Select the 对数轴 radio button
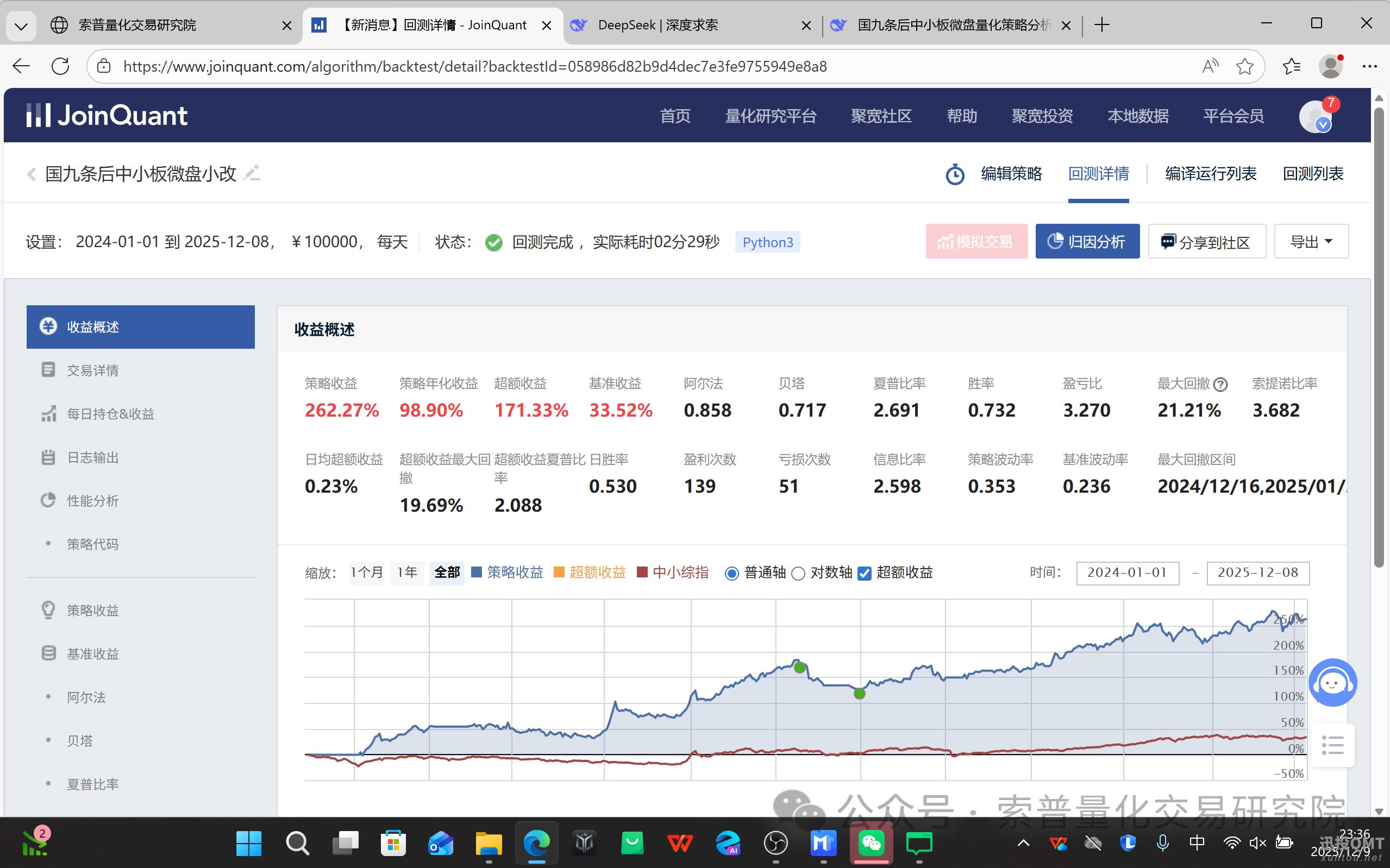1390x868 pixels. pyautogui.click(x=798, y=573)
